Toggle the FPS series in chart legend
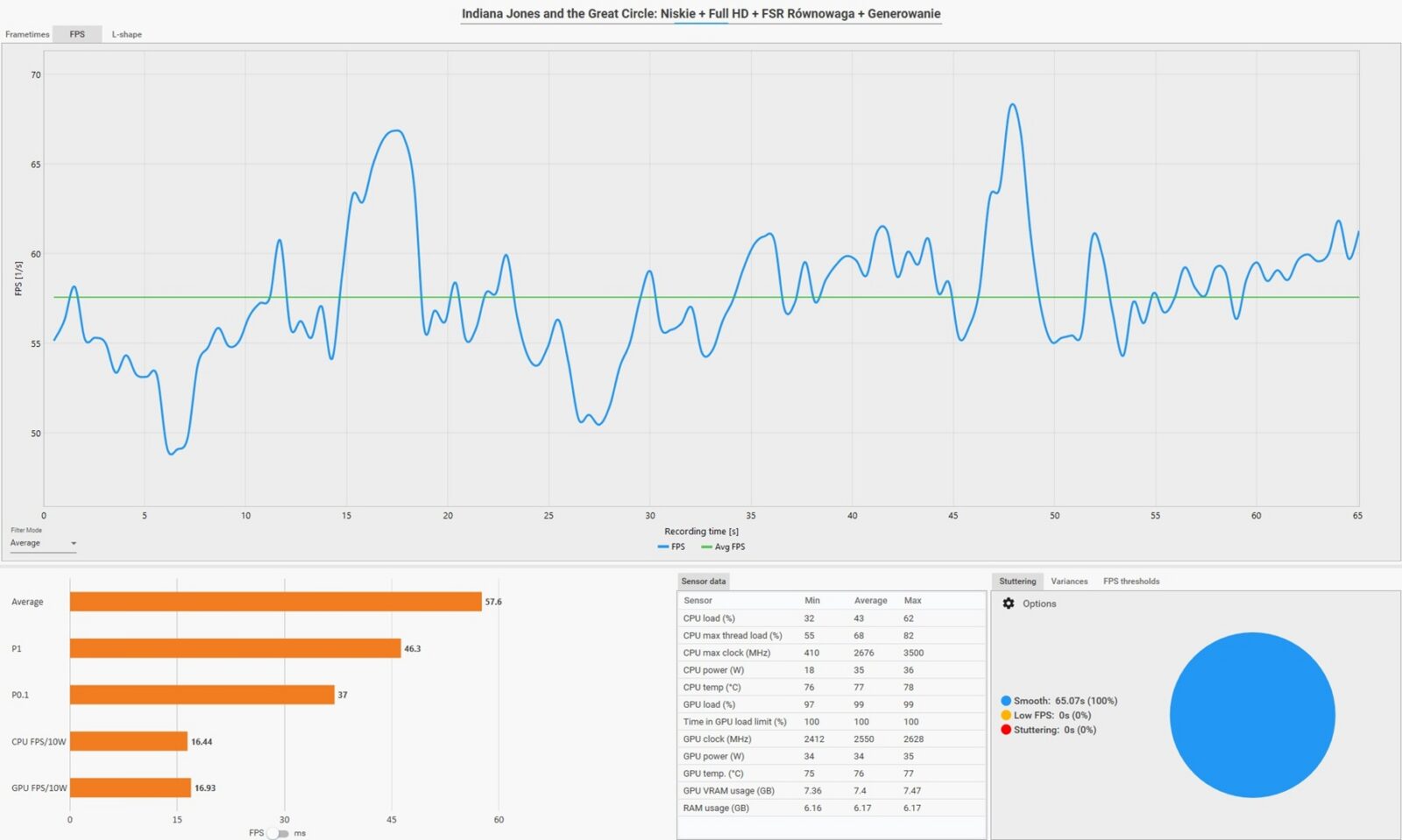The image size is (1402, 840). (671, 547)
